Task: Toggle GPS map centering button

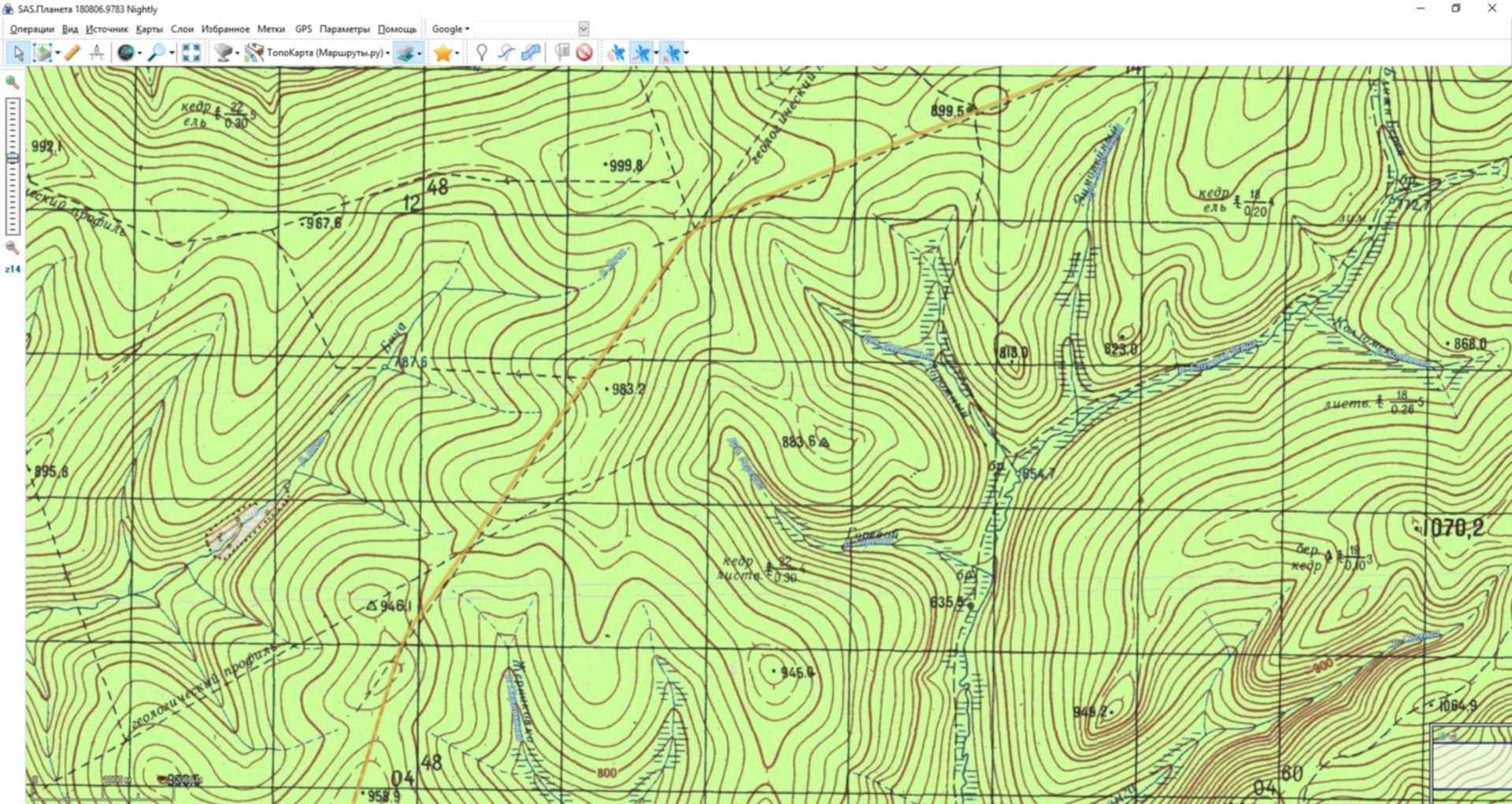Action: pos(672,53)
